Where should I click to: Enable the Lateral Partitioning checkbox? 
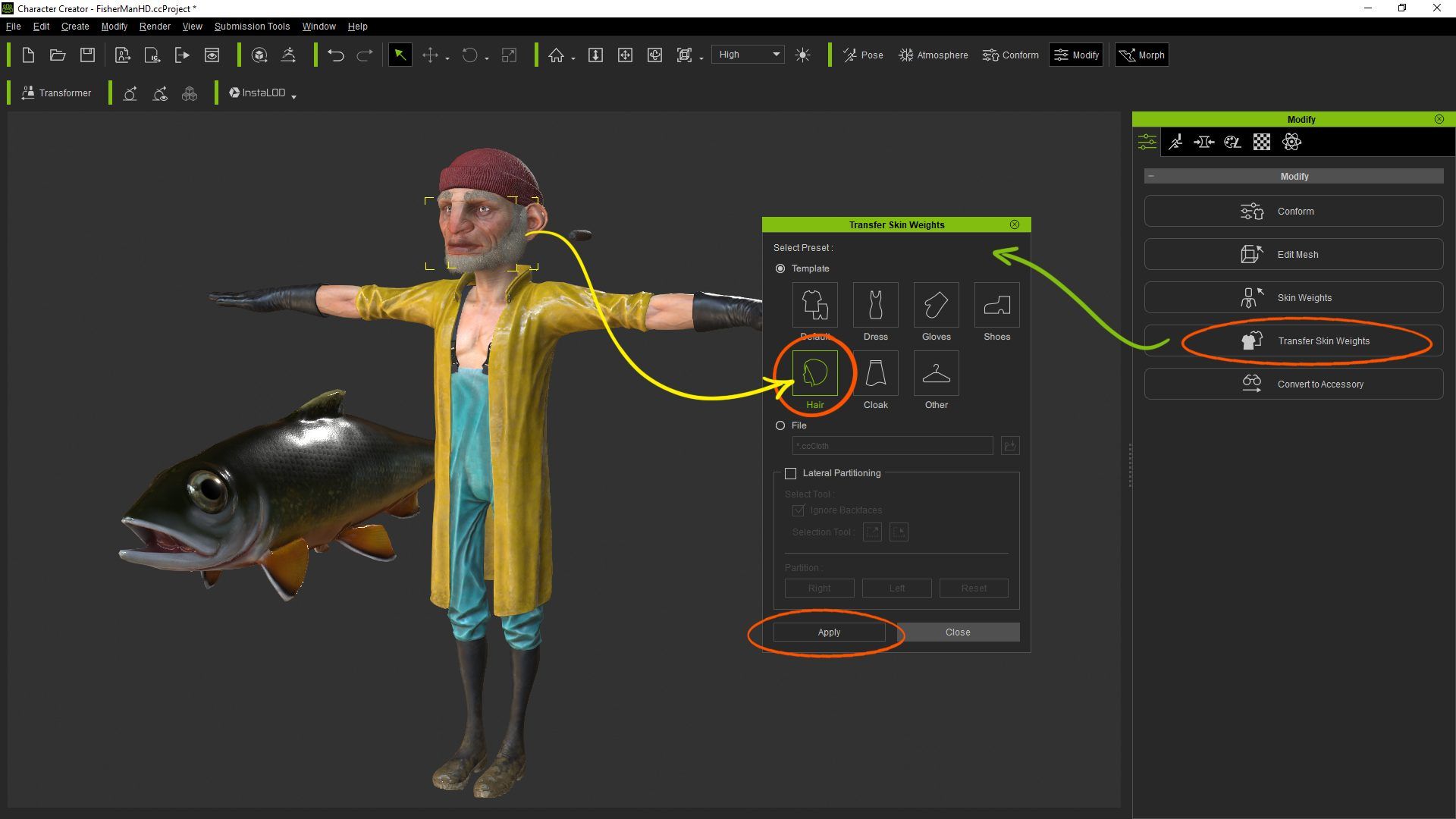point(790,473)
